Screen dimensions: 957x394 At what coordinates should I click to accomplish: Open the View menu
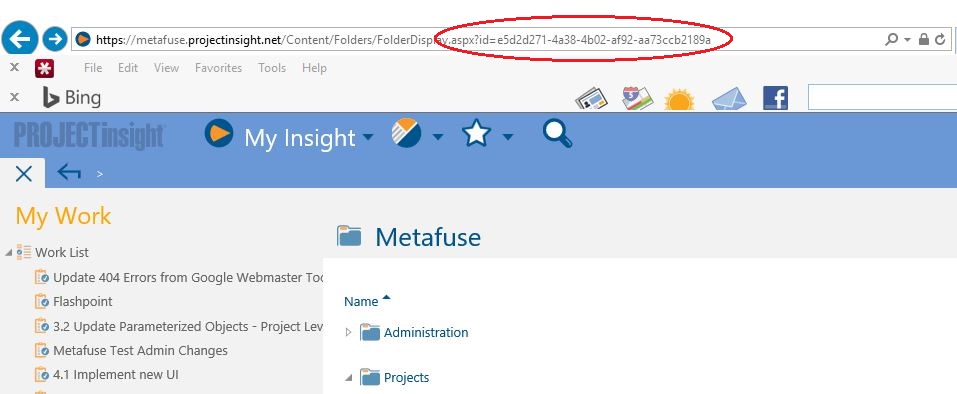166,68
